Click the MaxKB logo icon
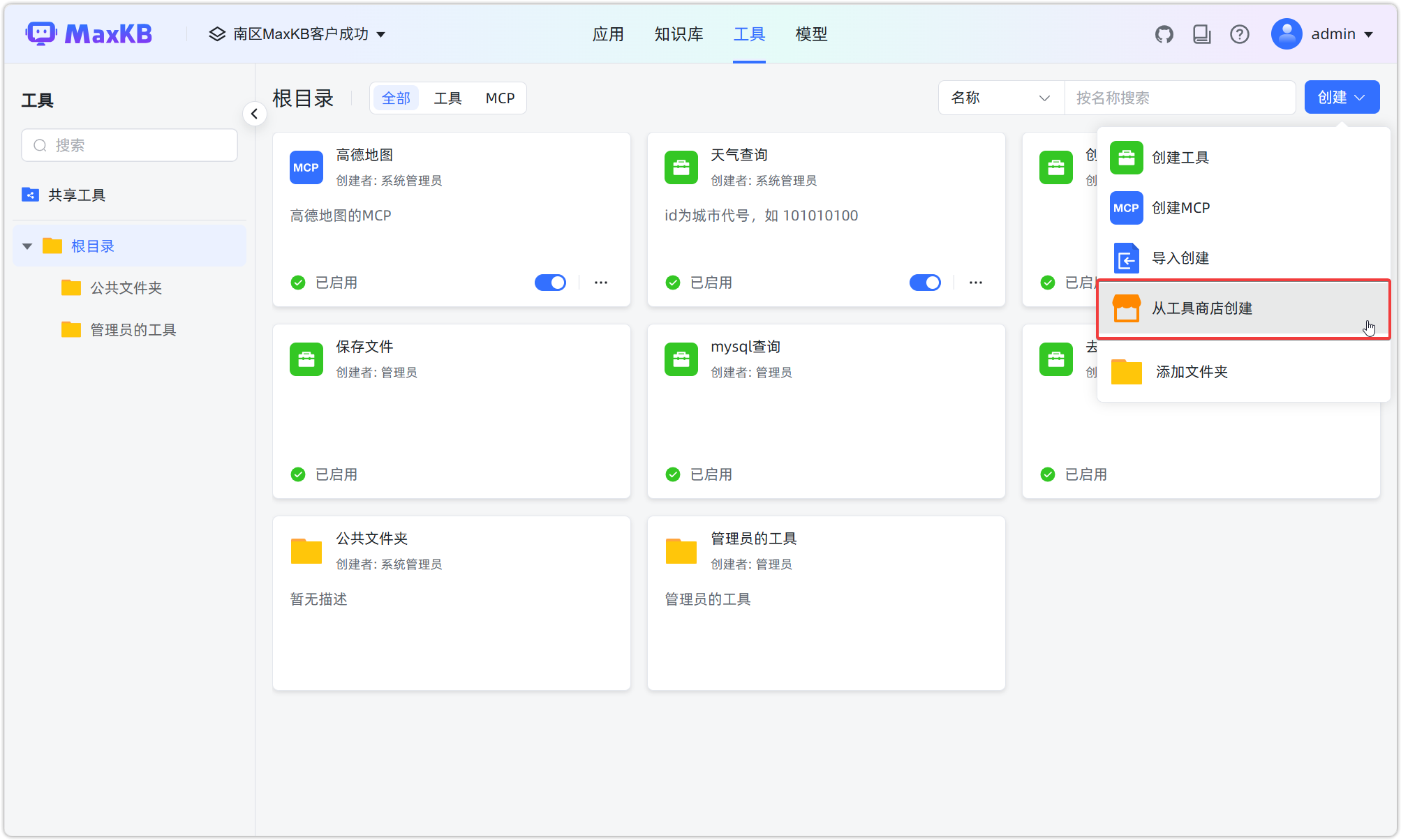The width and height of the screenshot is (1401, 840). coord(41,33)
